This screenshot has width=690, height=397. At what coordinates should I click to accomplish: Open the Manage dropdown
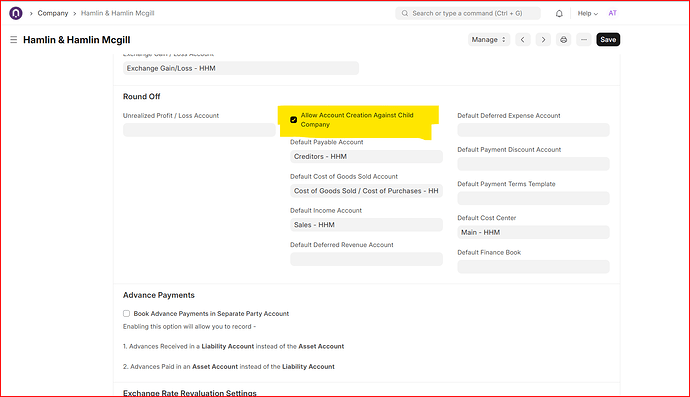coord(488,40)
